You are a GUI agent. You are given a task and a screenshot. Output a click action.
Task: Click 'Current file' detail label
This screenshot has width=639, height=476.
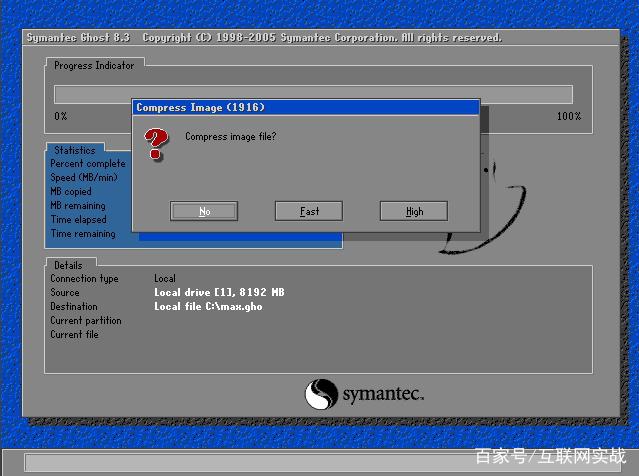75,334
